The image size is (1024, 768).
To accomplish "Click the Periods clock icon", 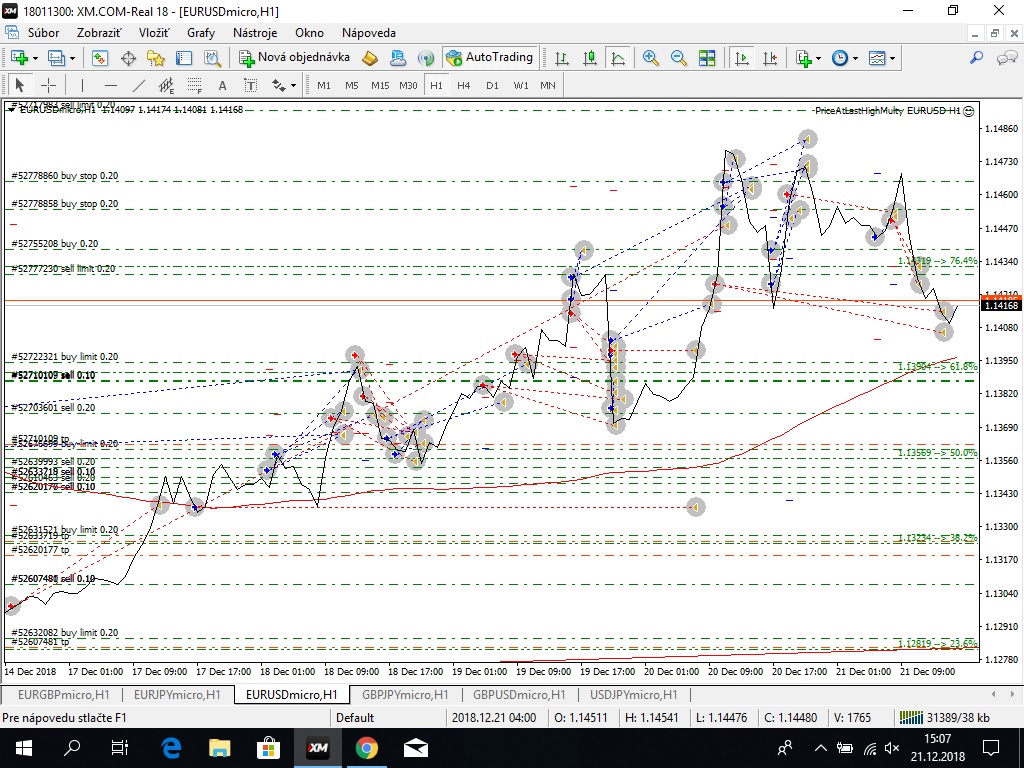I will tap(840, 58).
